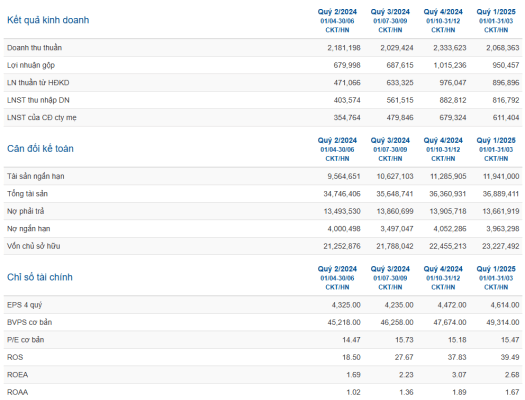Click the P/E cơ bản value 15.47

pyautogui.click(x=510, y=340)
